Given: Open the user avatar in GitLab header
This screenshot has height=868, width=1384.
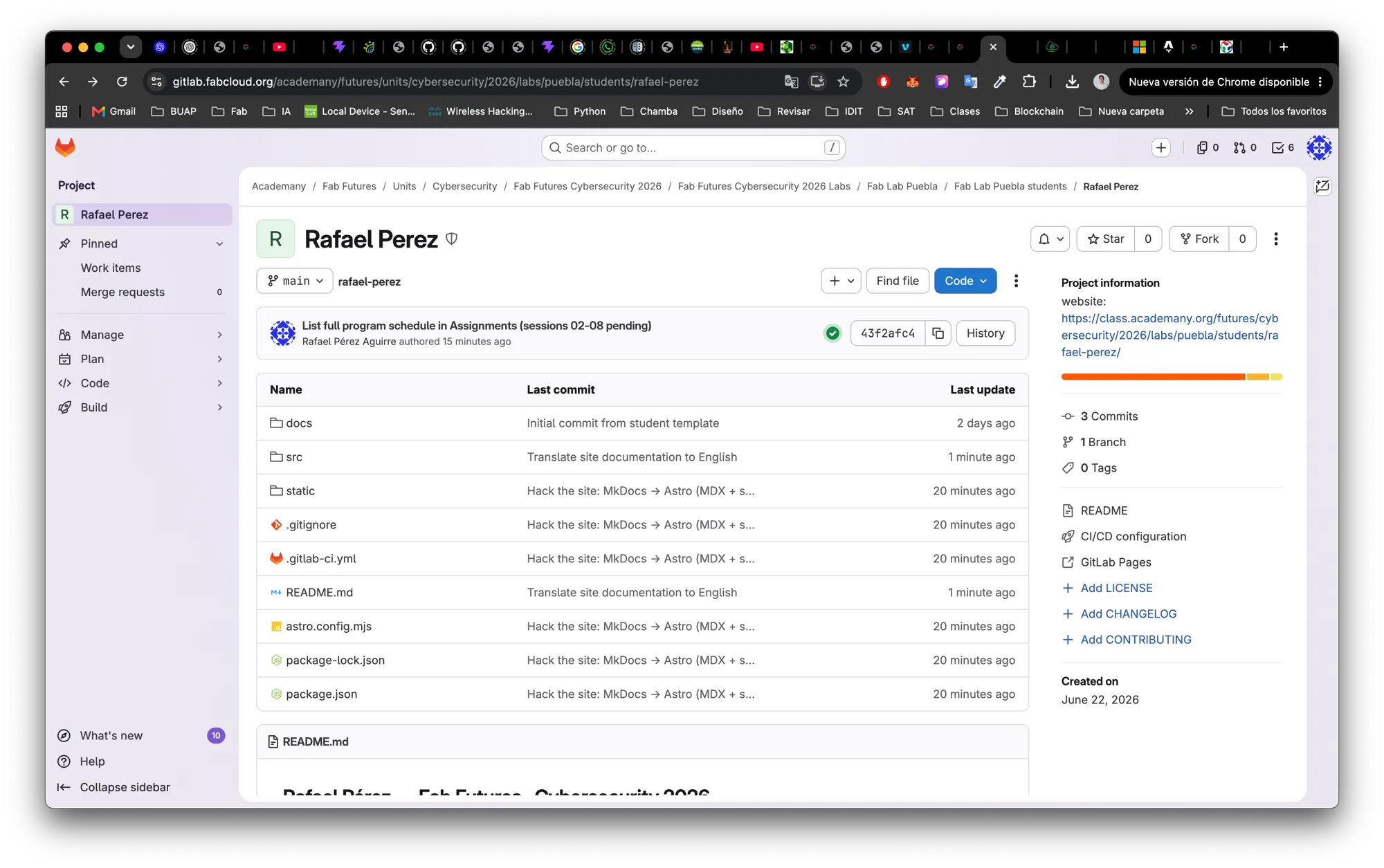Looking at the screenshot, I should [x=1319, y=147].
